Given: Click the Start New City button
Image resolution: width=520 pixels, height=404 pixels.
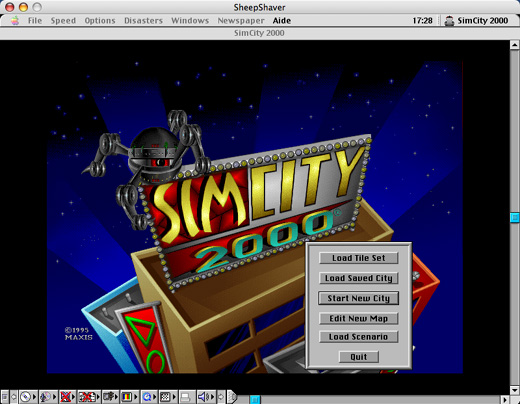Looking at the screenshot, I should [359, 298].
